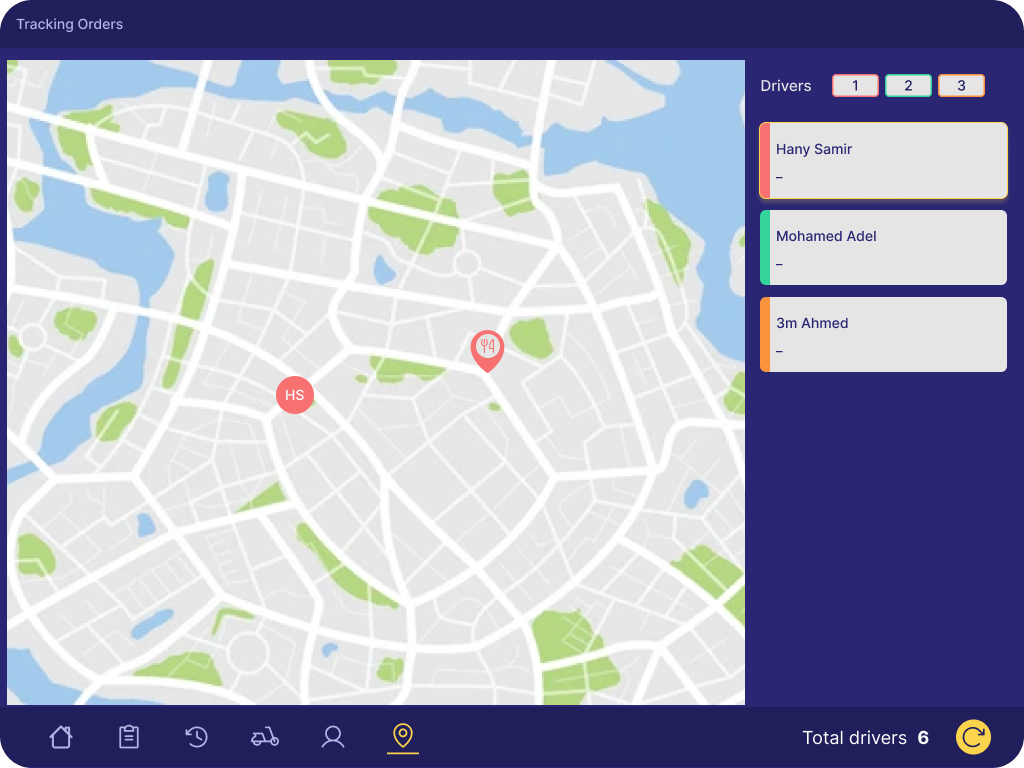The width and height of the screenshot is (1024, 768).
Task: Toggle drivers filter 3
Action: pos(961,86)
